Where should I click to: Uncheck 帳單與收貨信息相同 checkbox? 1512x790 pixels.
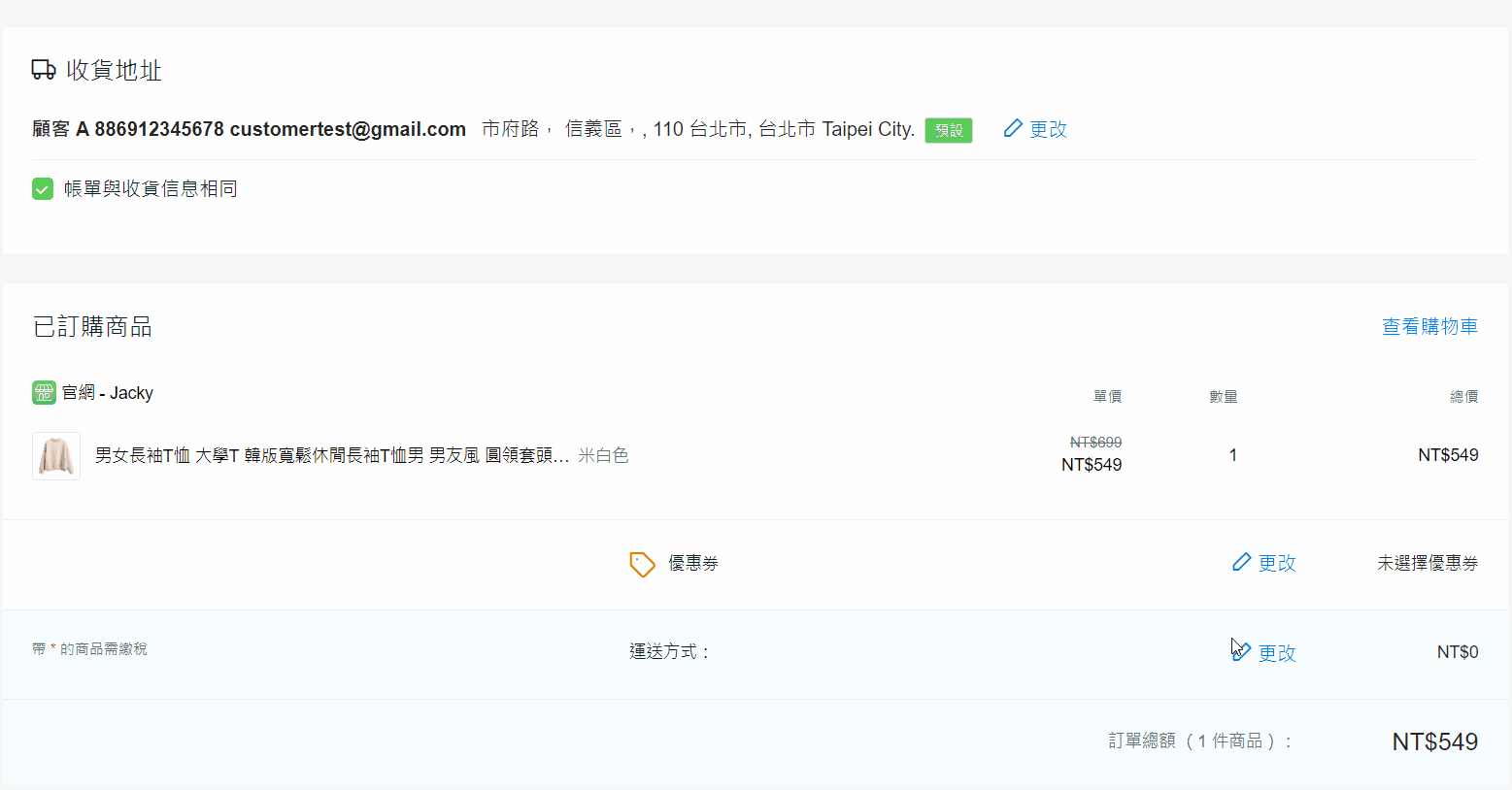(x=43, y=188)
